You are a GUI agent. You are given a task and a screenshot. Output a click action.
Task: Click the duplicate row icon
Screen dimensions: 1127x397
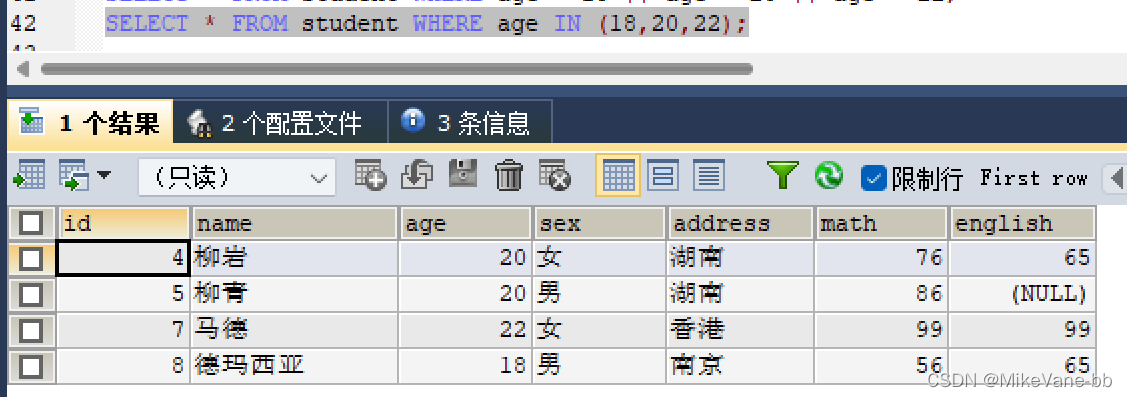point(417,175)
